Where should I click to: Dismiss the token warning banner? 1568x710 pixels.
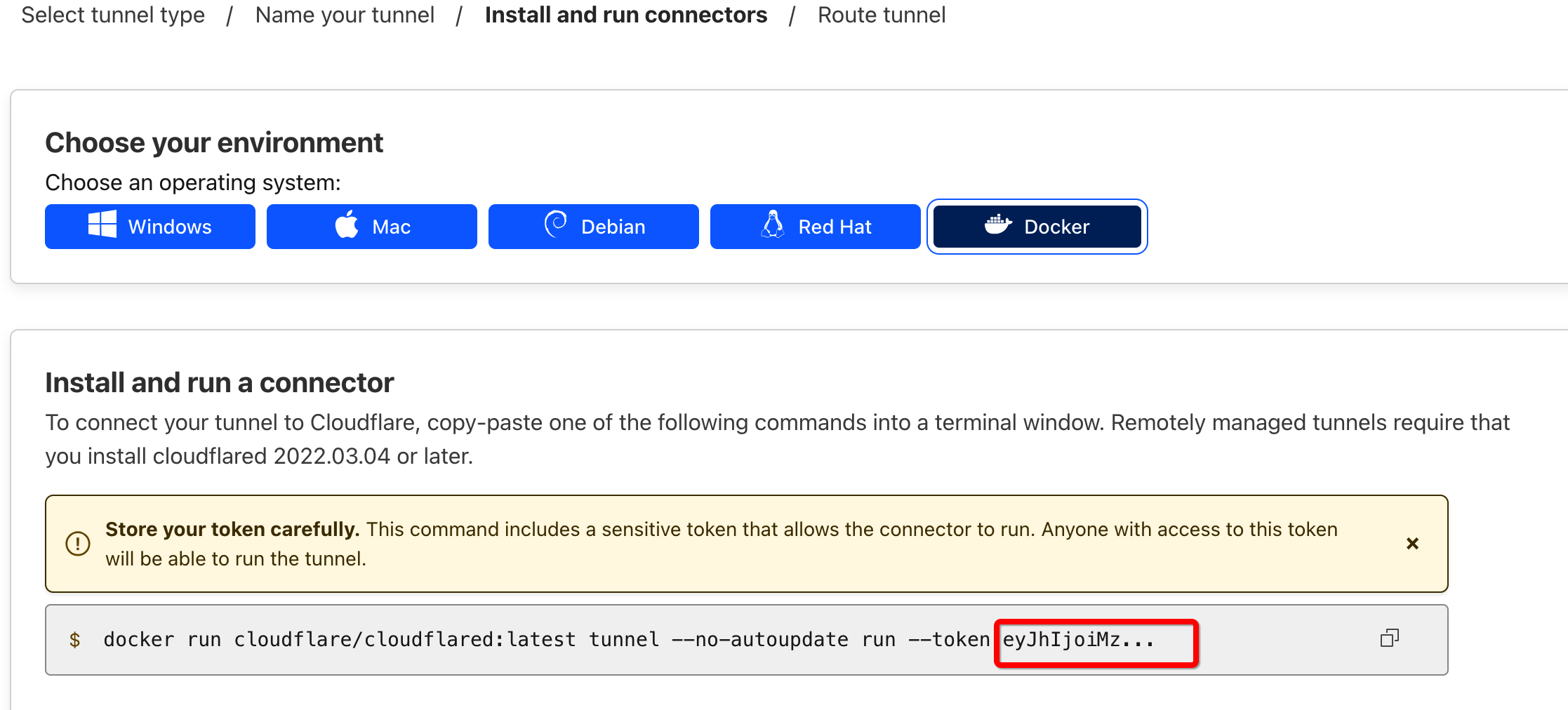click(x=1413, y=544)
